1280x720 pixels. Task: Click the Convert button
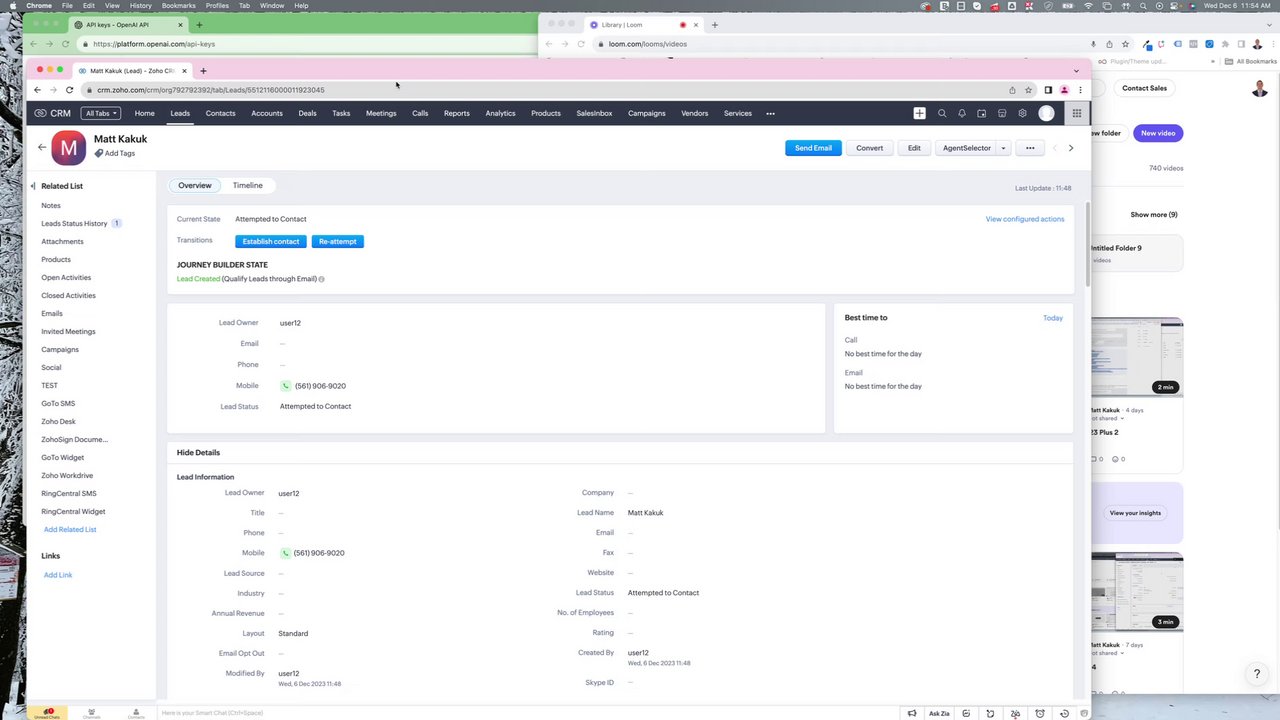click(869, 148)
